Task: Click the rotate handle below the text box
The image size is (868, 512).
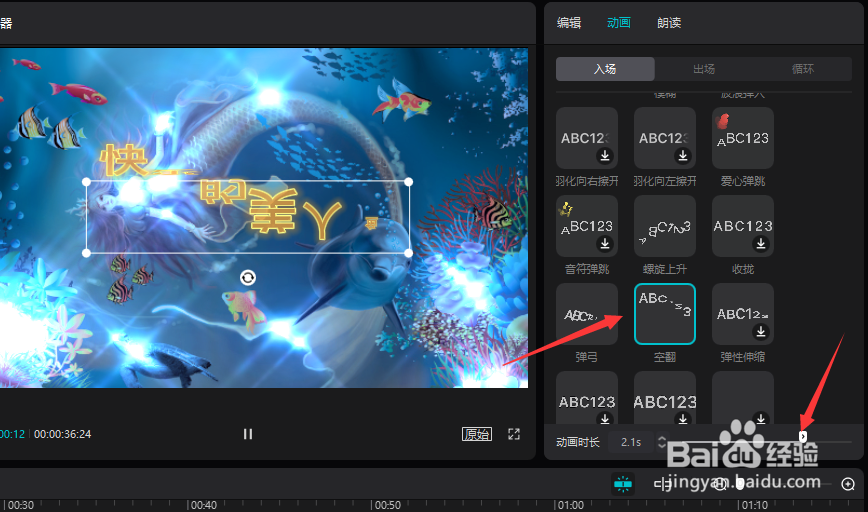Action: [x=248, y=277]
